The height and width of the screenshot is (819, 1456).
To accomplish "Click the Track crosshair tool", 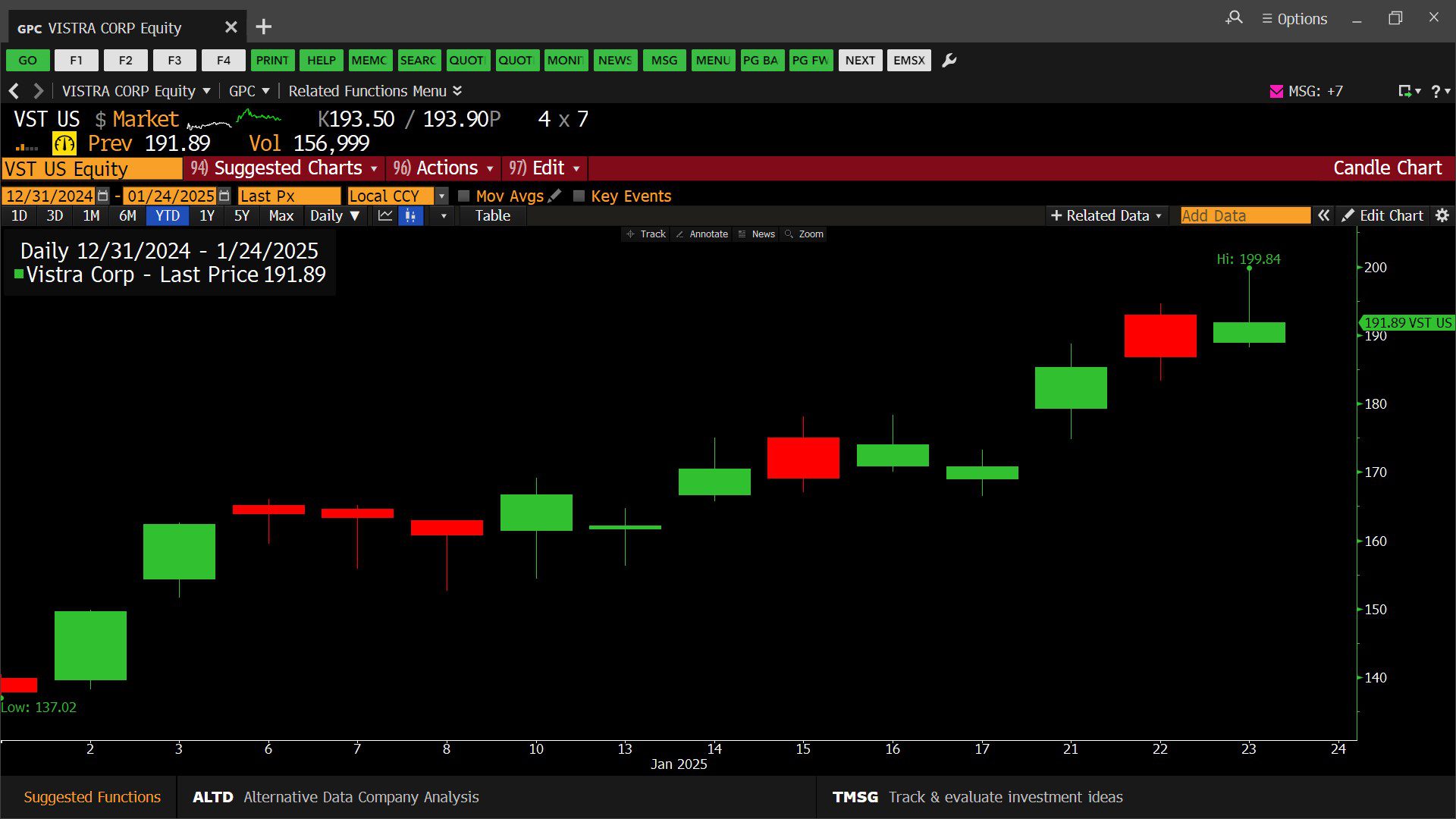I will pos(646,234).
